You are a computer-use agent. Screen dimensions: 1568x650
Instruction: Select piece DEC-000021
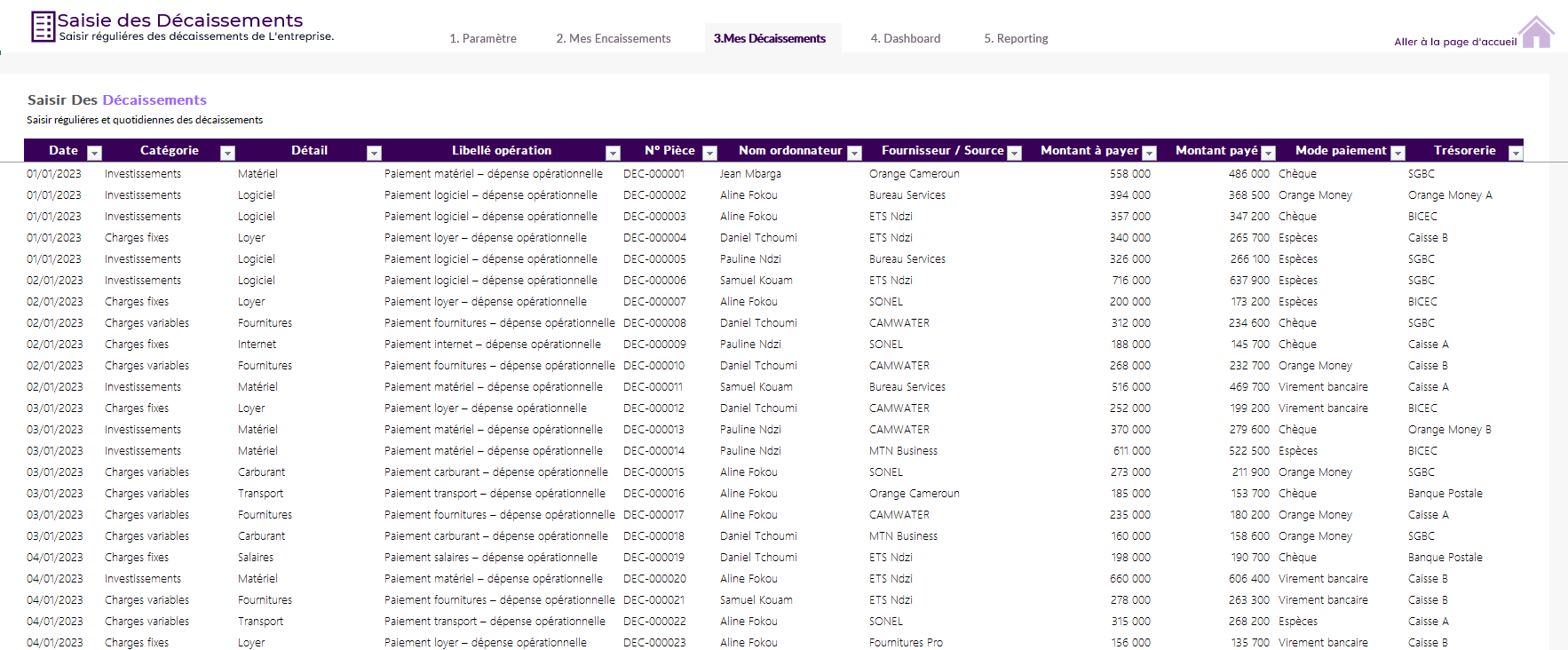tap(654, 600)
